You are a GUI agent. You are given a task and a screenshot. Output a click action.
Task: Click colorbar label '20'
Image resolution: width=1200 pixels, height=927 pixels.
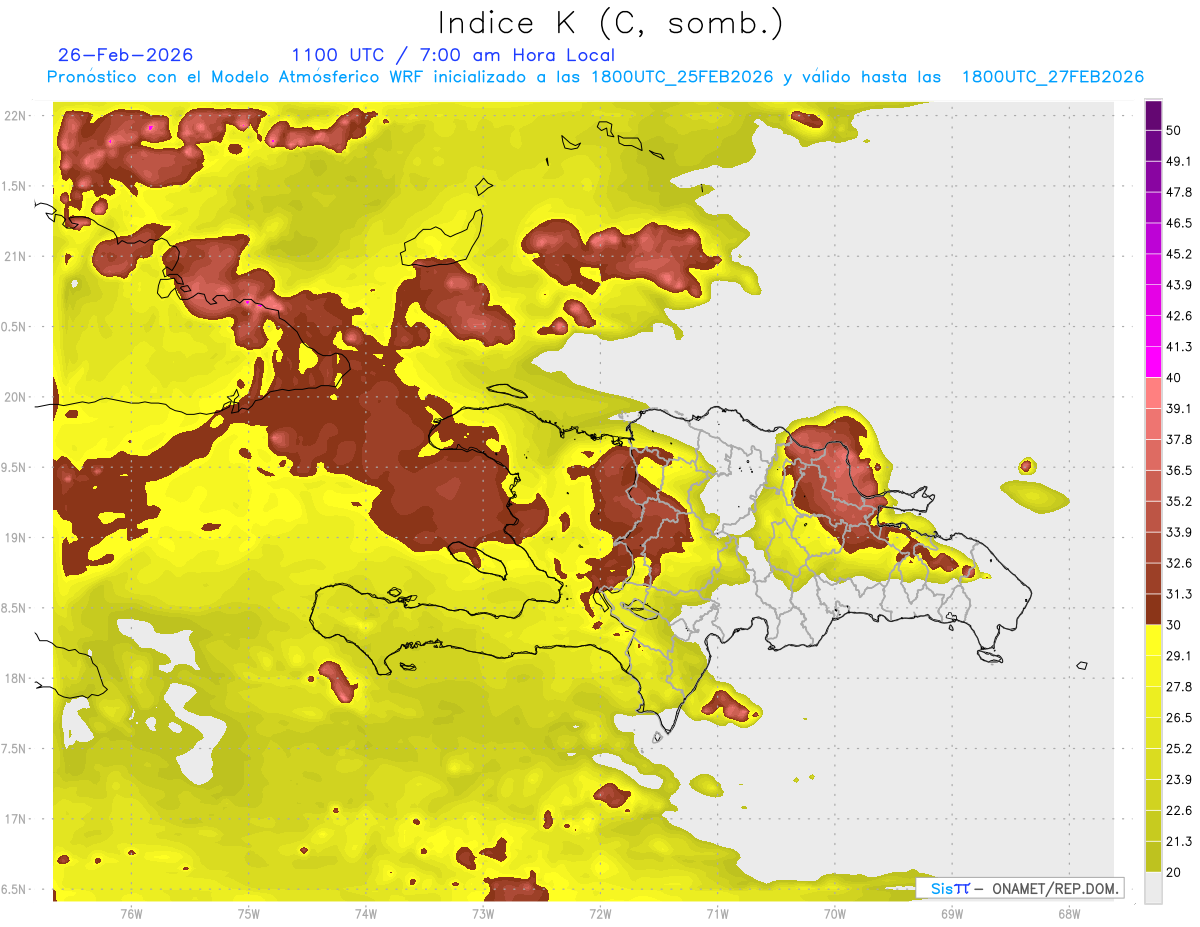coord(1174,873)
